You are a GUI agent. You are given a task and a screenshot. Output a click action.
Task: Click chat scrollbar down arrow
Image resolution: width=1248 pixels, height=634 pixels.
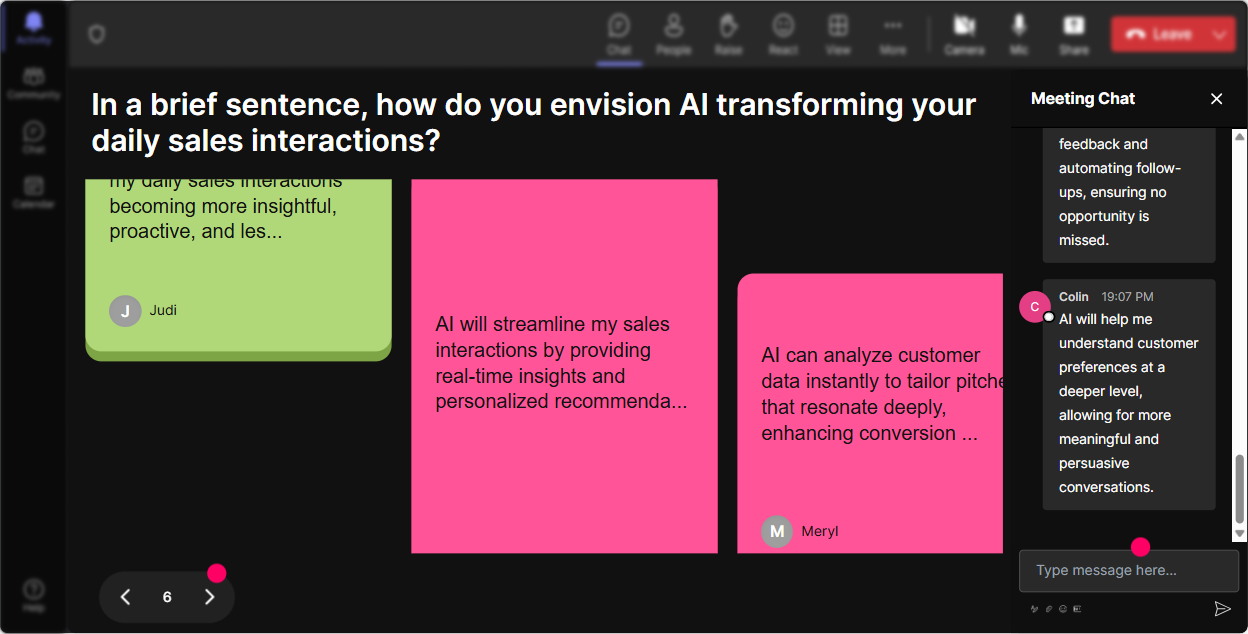1240,534
